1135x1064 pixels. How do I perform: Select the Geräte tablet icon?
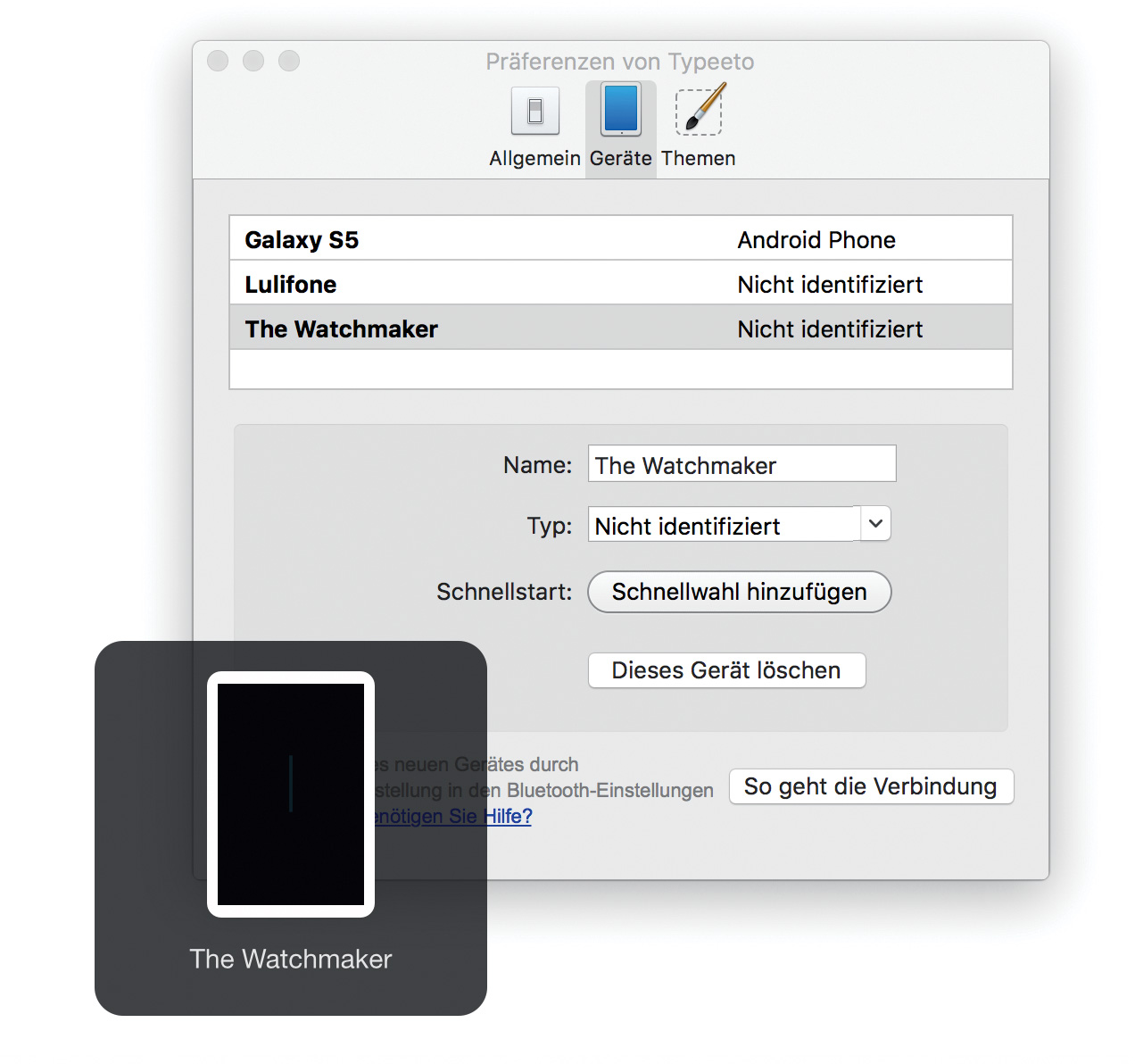pyautogui.click(x=620, y=110)
